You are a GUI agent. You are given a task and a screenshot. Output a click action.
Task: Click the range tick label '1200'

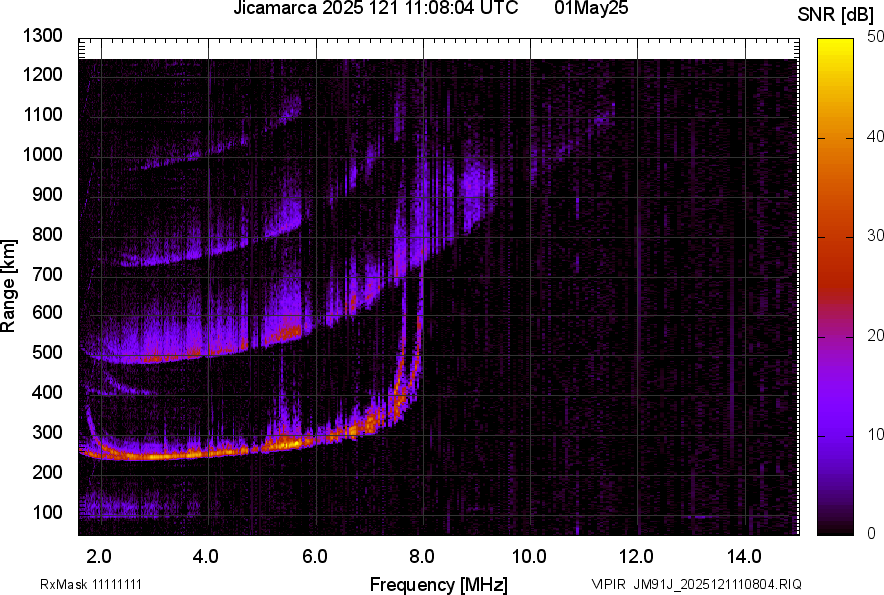coord(42,74)
